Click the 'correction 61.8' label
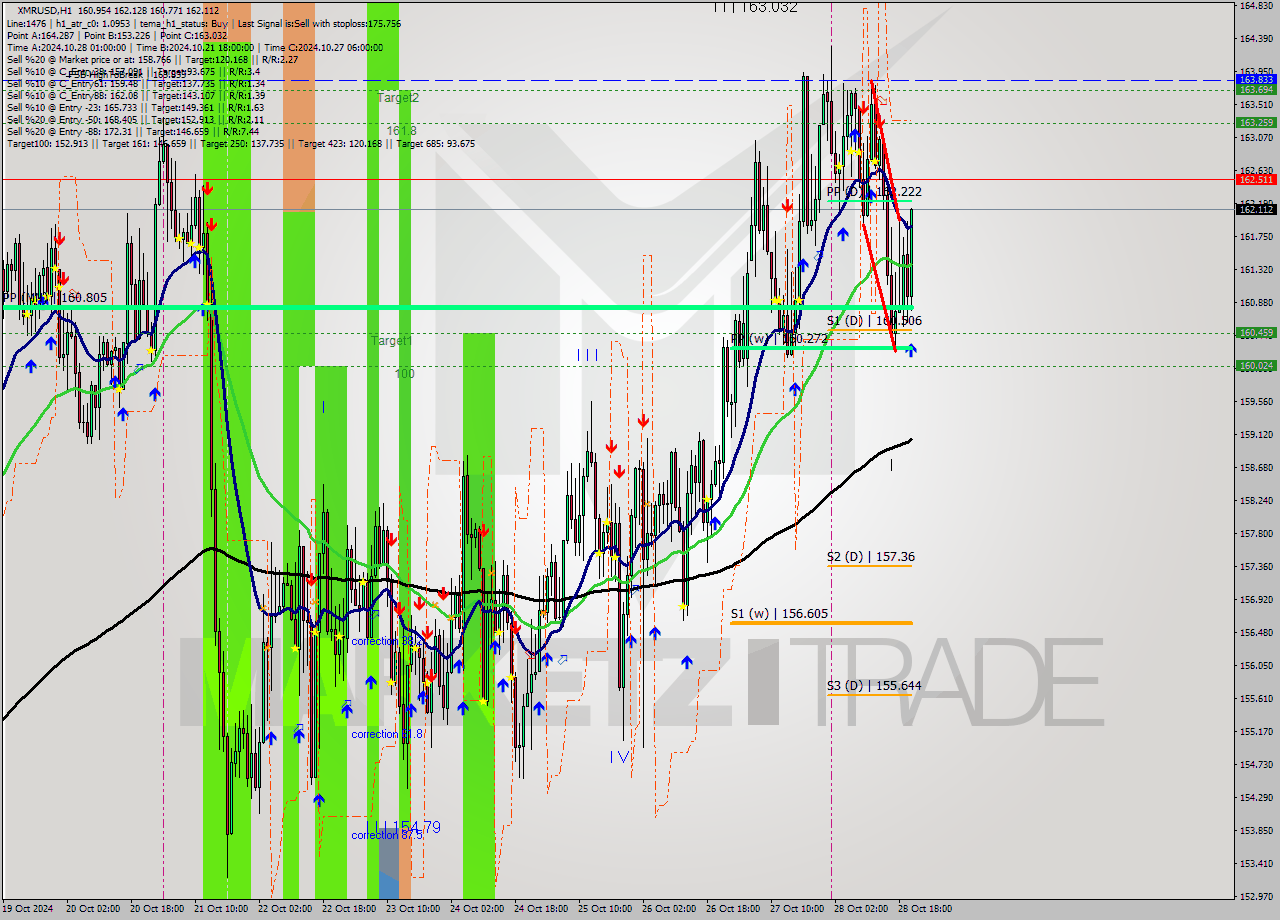 [387, 734]
